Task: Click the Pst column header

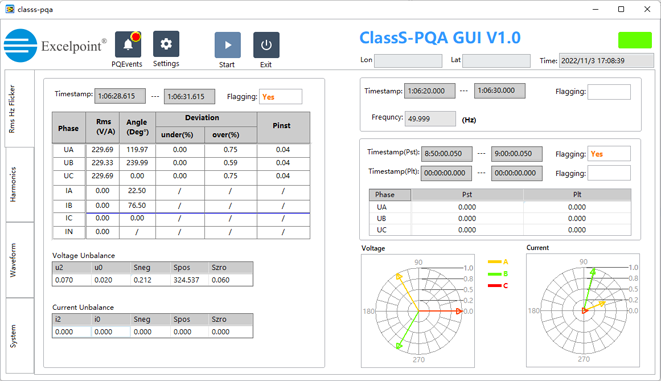Action: click(x=467, y=195)
